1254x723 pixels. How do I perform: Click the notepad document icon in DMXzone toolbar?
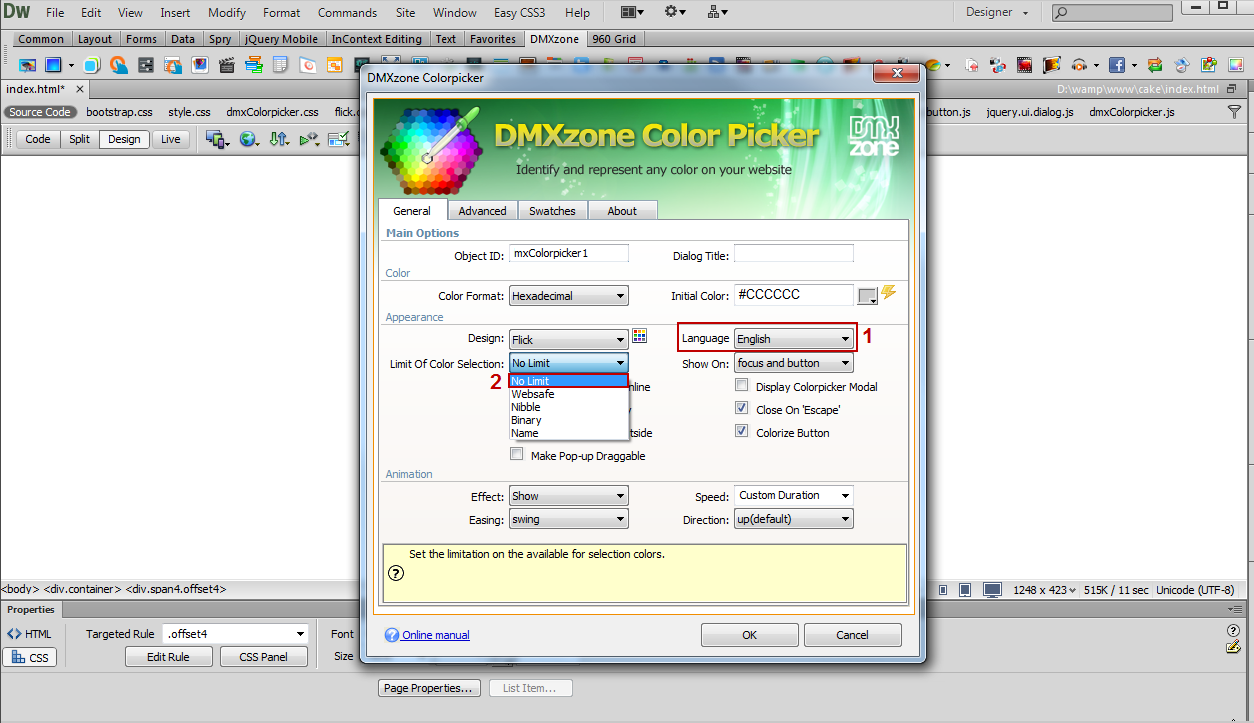point(280,65)
